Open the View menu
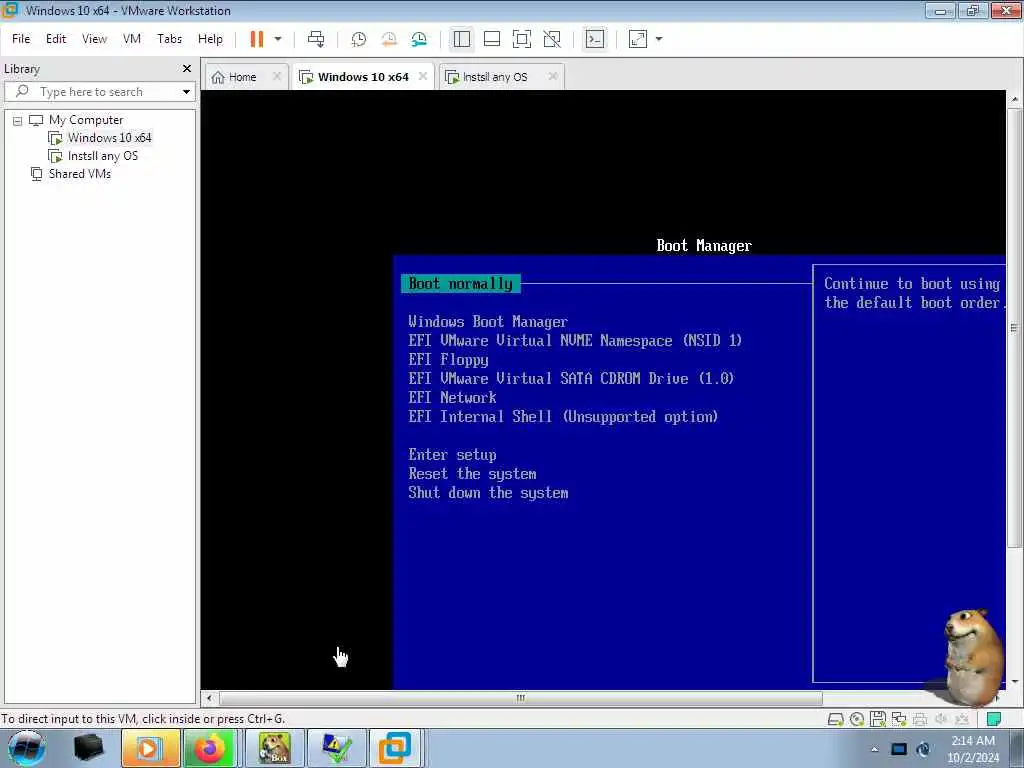The image size is (1024, 768). pyautogui.click(x=94, y=39)
